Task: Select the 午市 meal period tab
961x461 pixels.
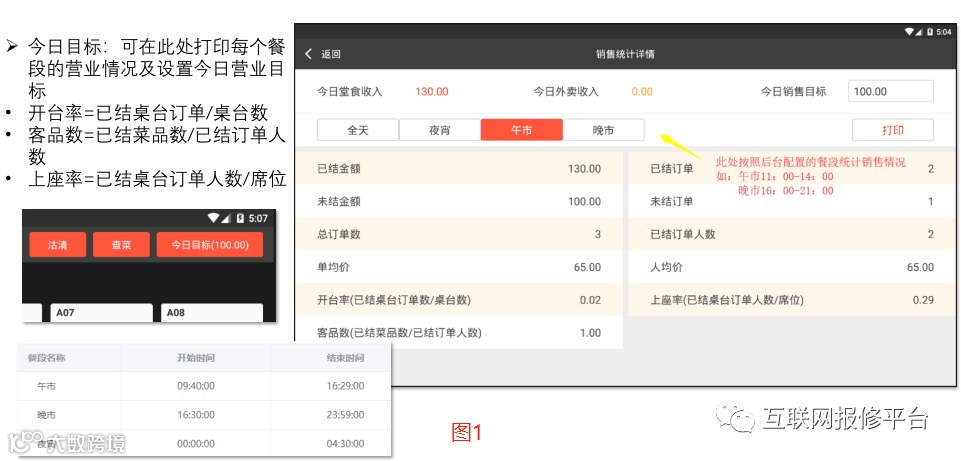Action: pyautogui.click(x=522, y=130)
